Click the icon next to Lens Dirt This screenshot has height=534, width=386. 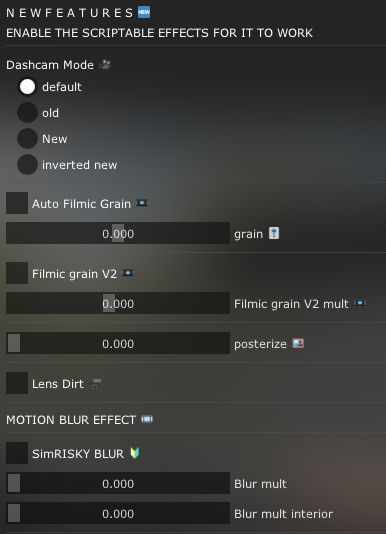(x=95, y=383)
